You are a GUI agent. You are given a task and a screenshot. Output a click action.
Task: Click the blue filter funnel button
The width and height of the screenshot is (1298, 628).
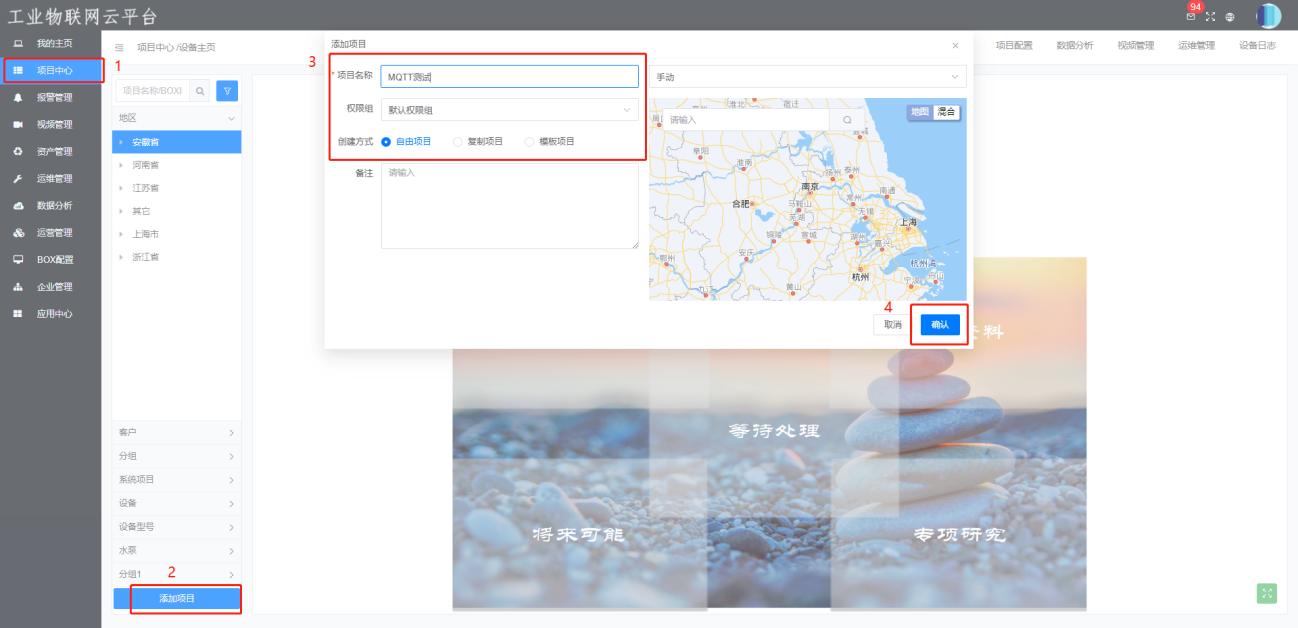point(227,91)
